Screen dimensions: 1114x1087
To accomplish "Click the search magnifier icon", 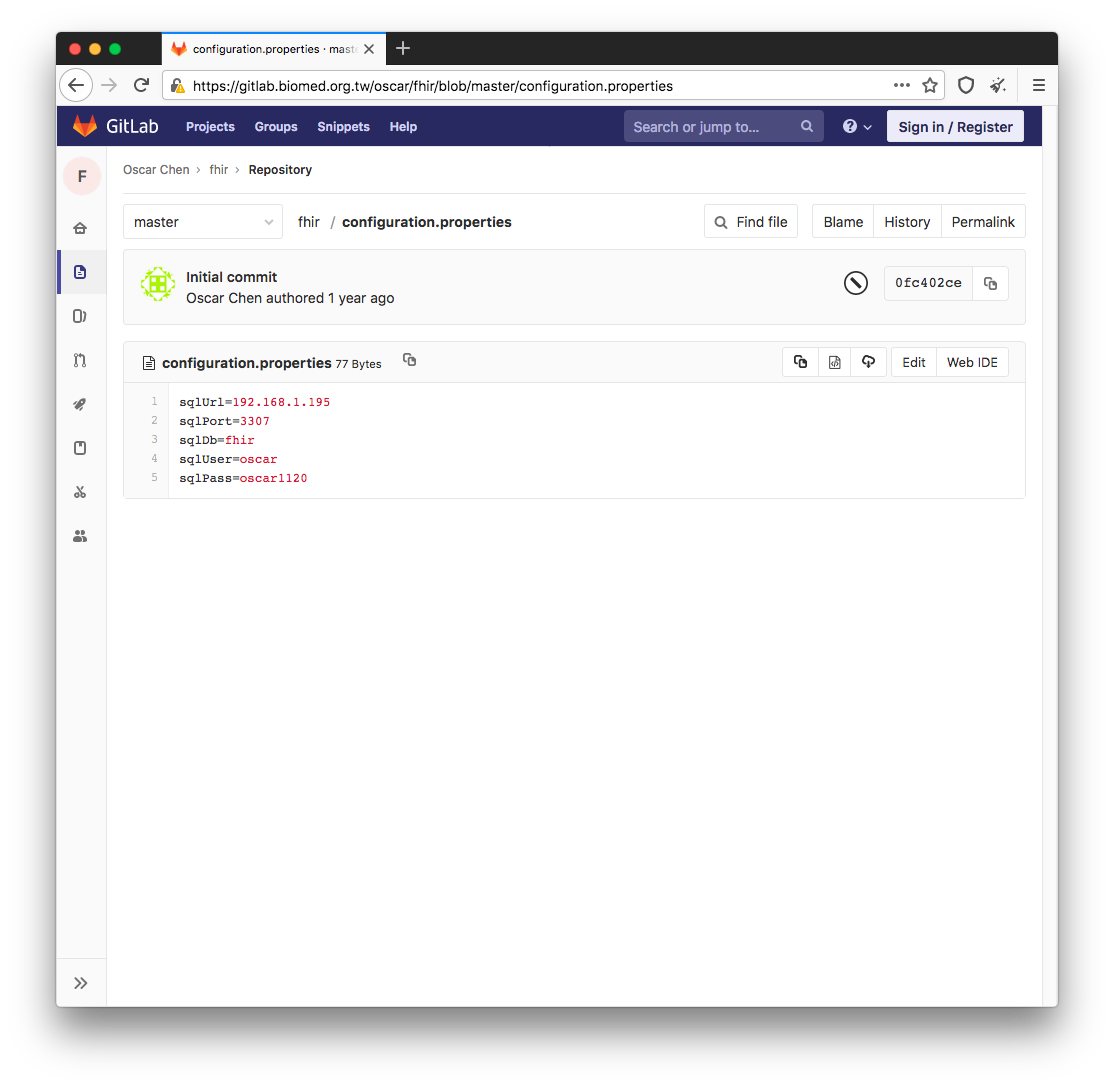I will (806, 126).
